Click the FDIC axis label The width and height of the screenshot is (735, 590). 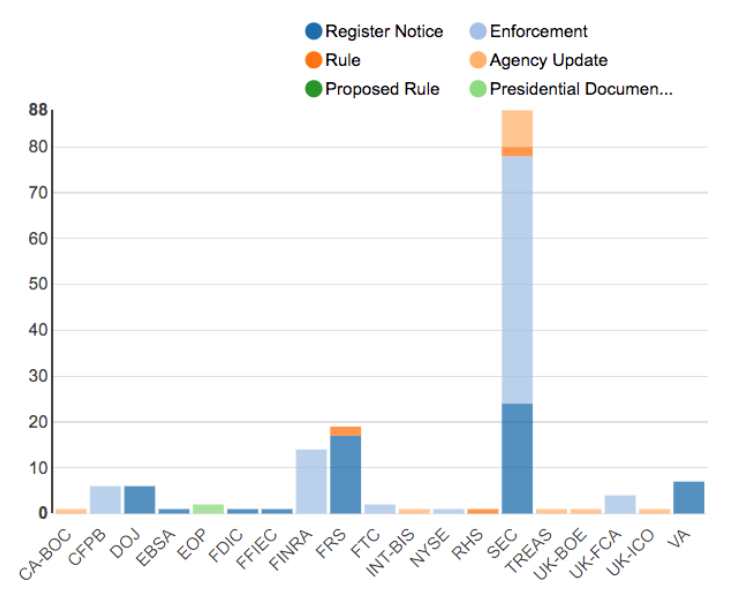(225, 545)
